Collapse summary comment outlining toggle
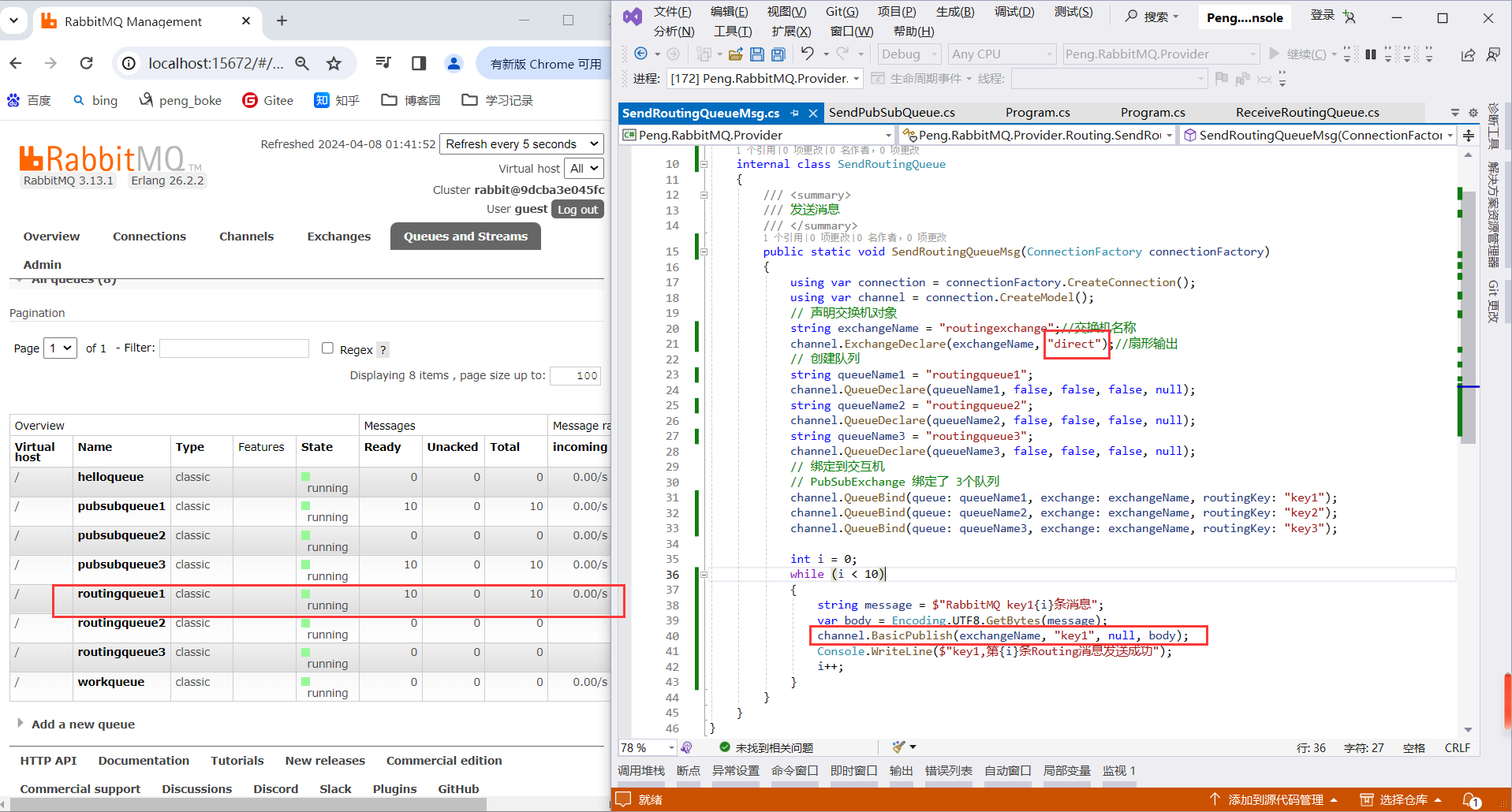Viewport: 1512px width, 812px height. [704, 195]
